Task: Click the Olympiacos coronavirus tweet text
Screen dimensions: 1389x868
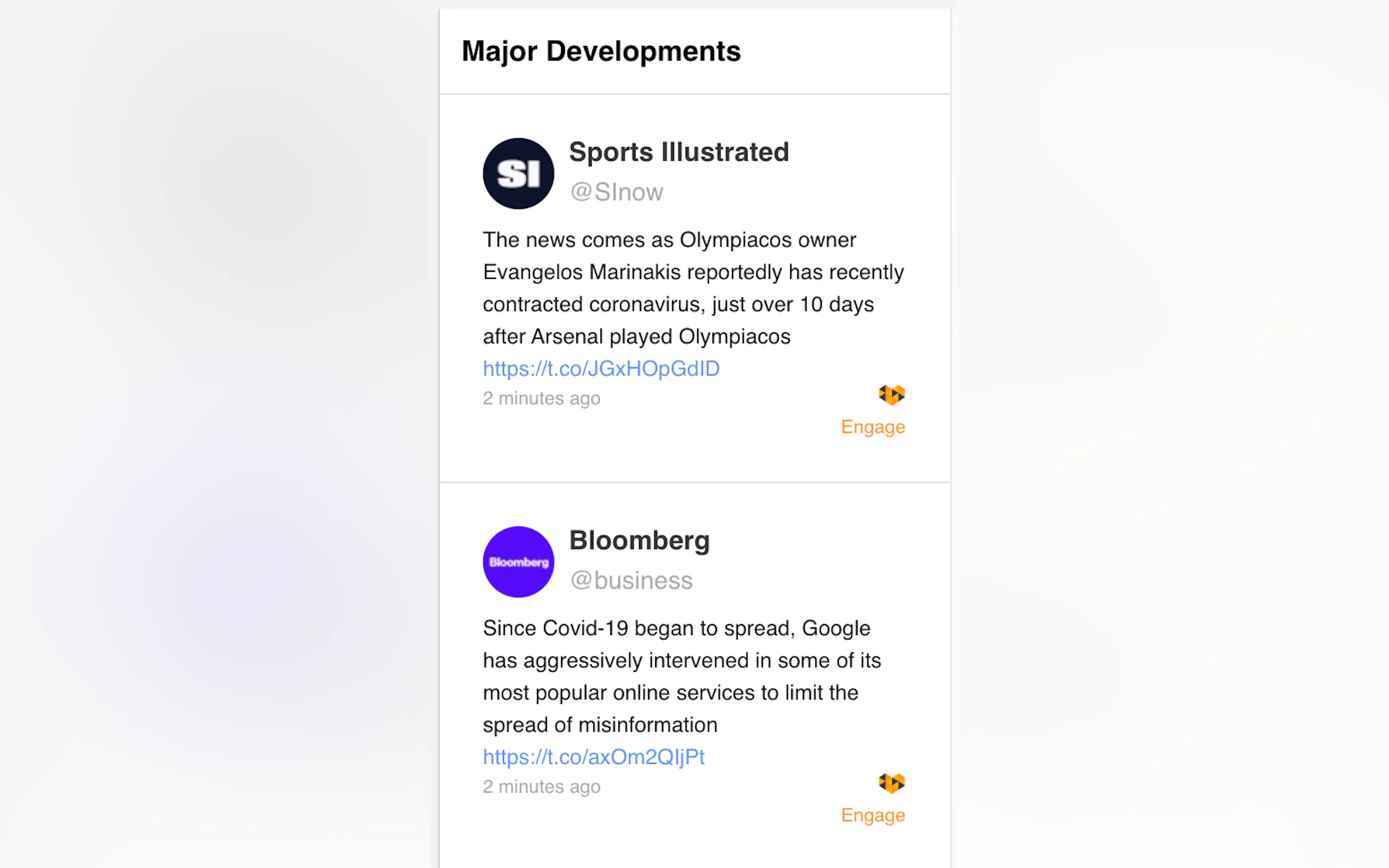Action: click(x=693, y=288)
